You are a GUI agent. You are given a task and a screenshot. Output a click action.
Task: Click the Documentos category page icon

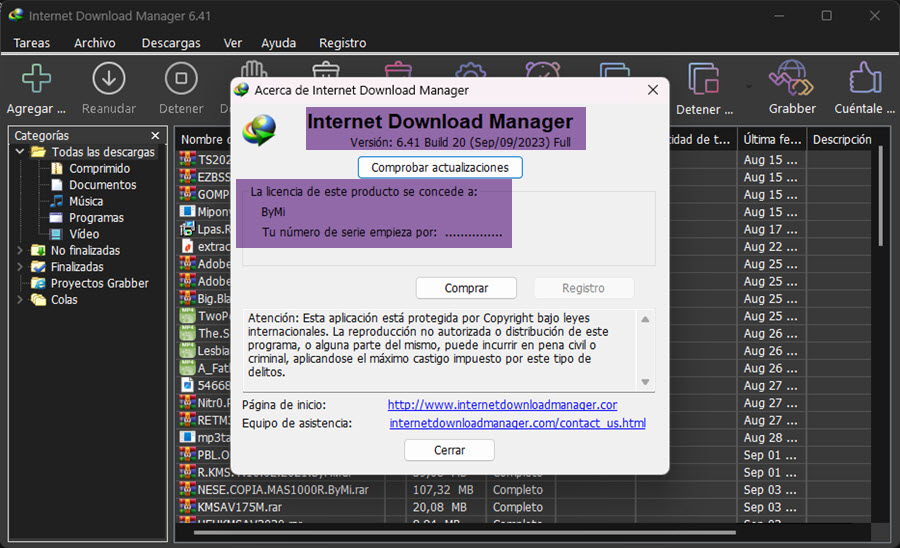coord(56,185)
